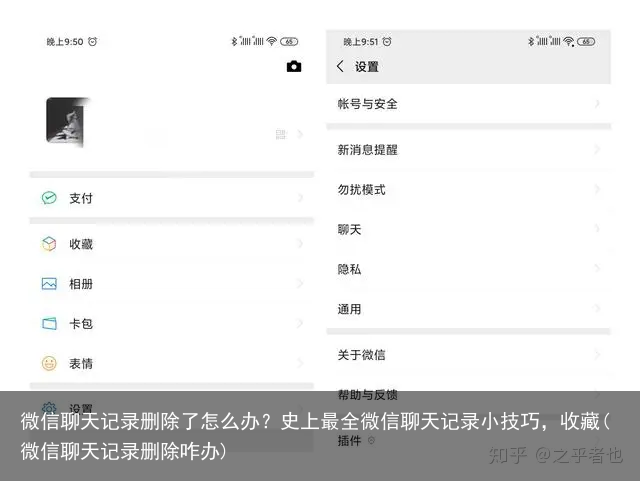Expand the 收藏 row chevron
The width and height of the screenshot is (640, 481).
tap(300, 244)
